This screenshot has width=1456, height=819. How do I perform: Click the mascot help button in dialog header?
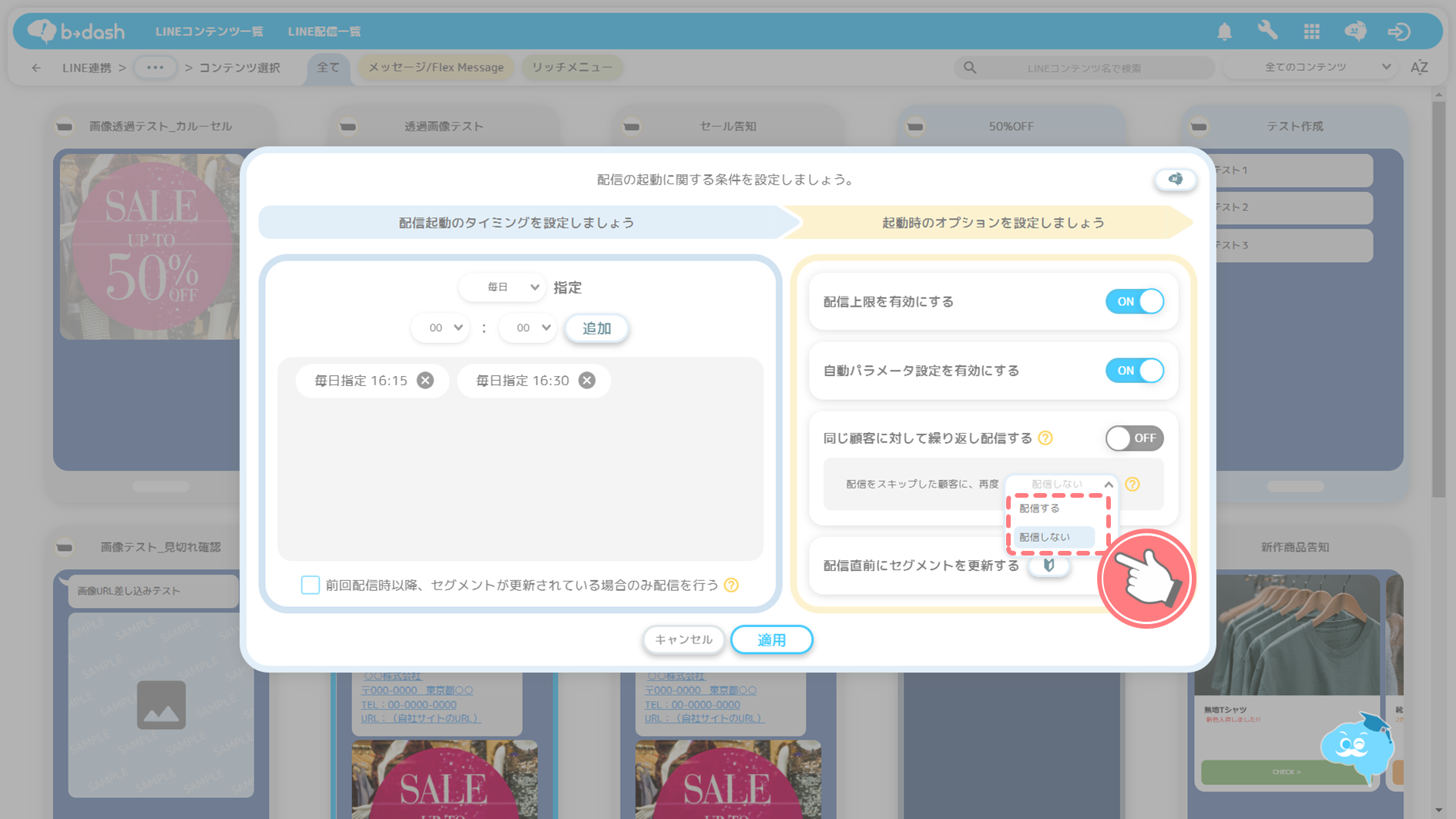pos(1175,180)
